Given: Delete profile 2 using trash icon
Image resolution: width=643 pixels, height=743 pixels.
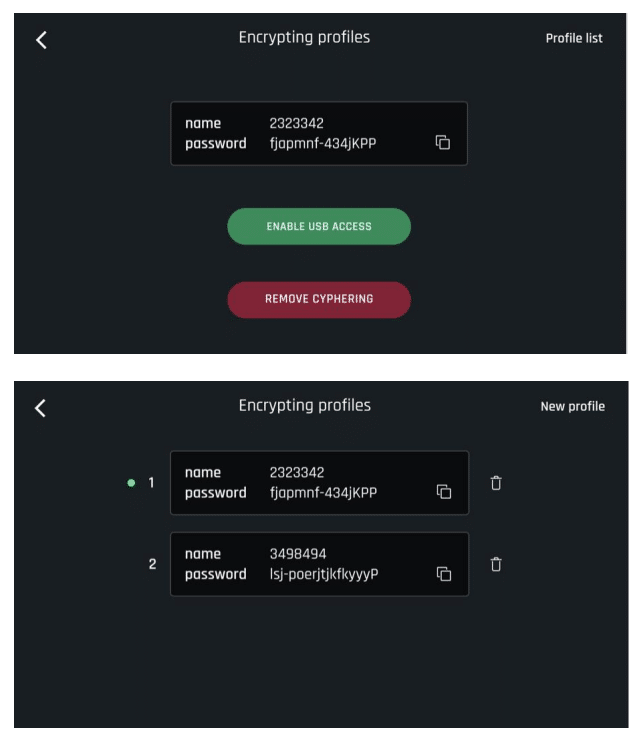Looking at the screenshot, I should pos(496,564).
